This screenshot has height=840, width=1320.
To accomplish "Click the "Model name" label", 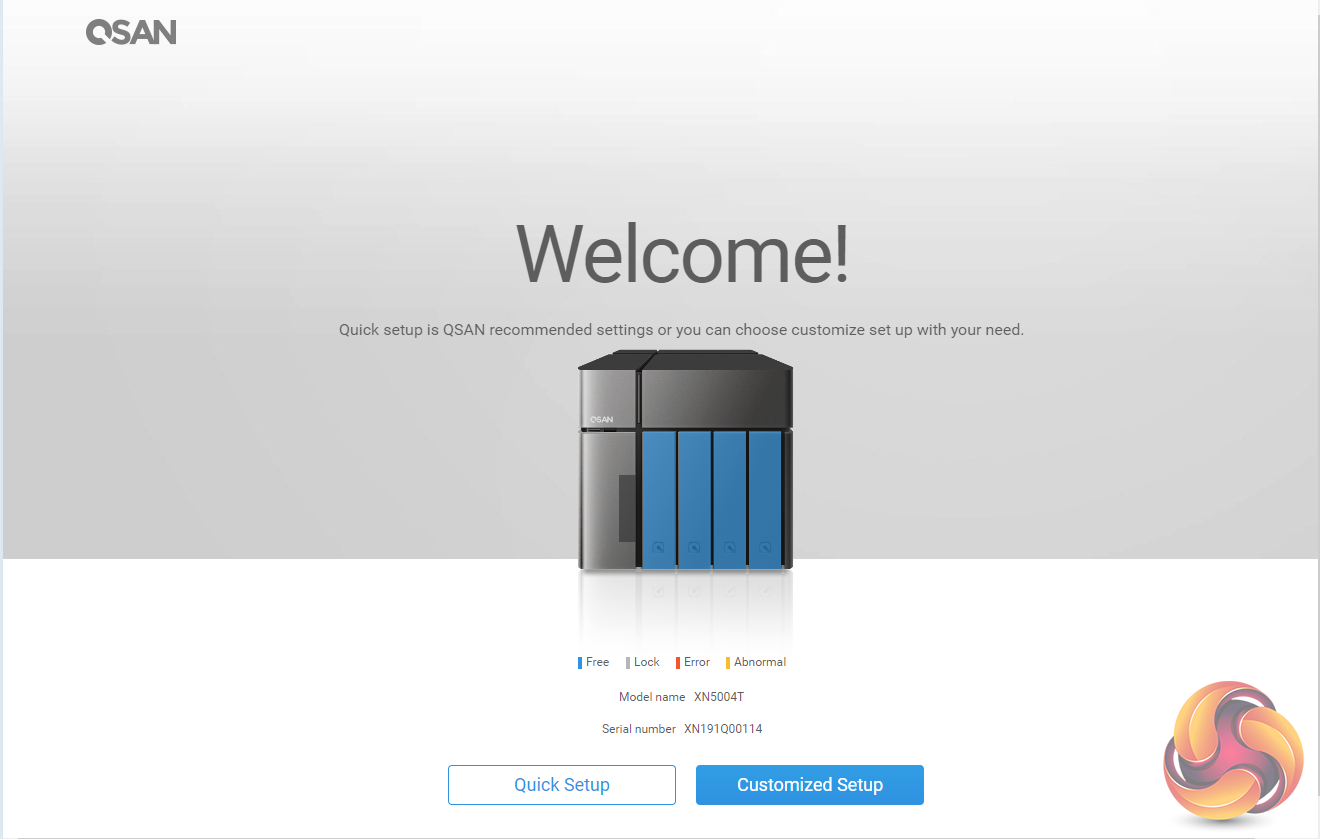I will [x=652, y=697].
